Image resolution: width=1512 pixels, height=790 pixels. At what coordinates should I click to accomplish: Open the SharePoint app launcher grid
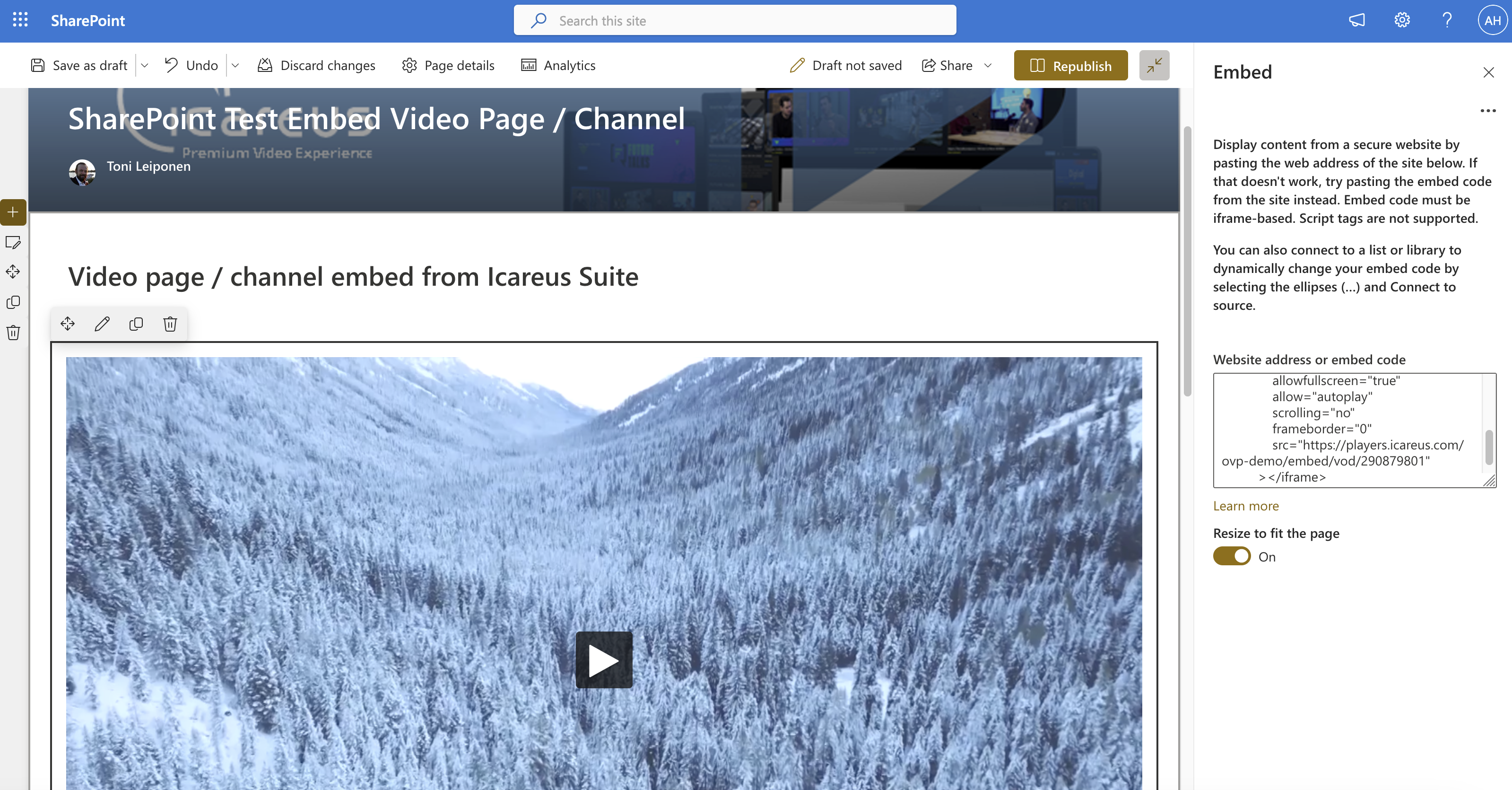click(x=20, y=20)
